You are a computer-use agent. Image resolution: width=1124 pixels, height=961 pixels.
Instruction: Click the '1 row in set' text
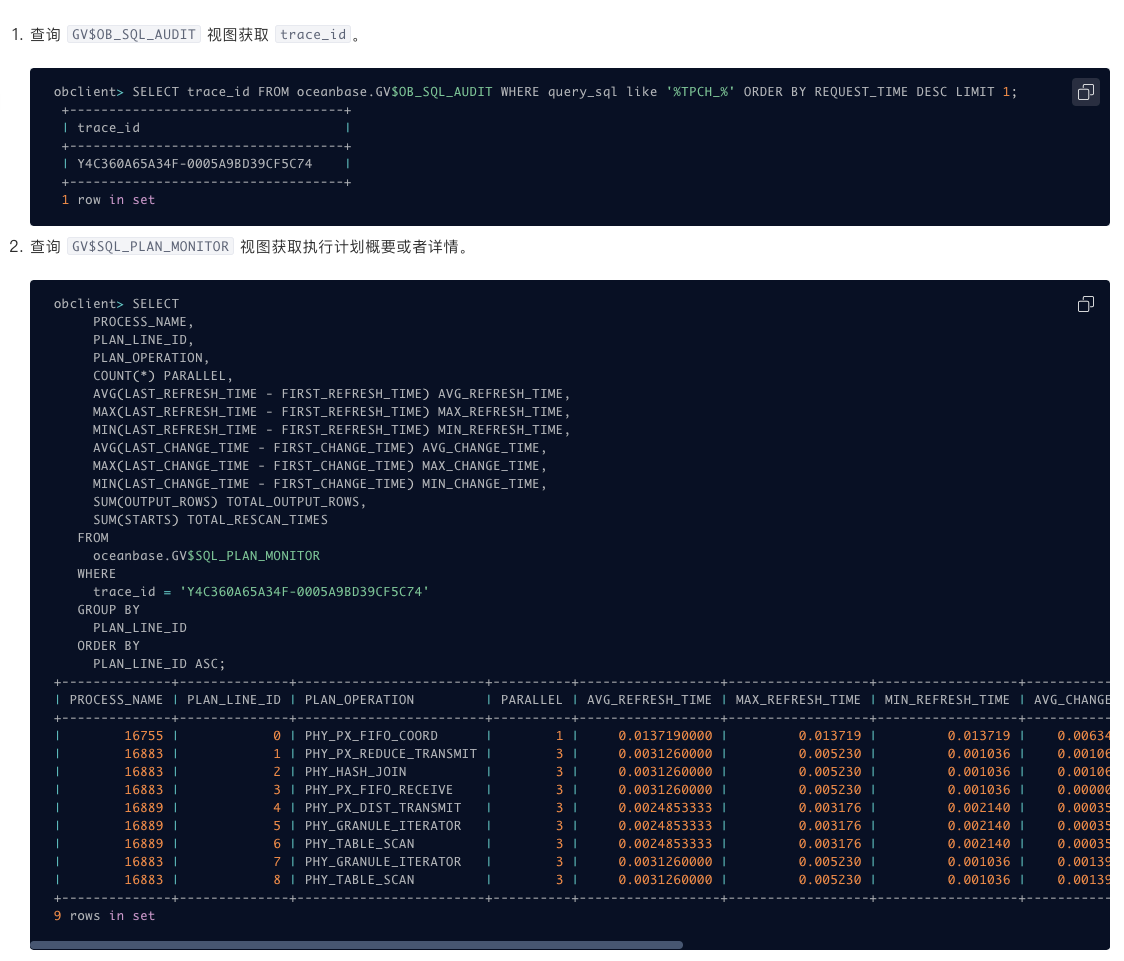(x=108, y=200)
